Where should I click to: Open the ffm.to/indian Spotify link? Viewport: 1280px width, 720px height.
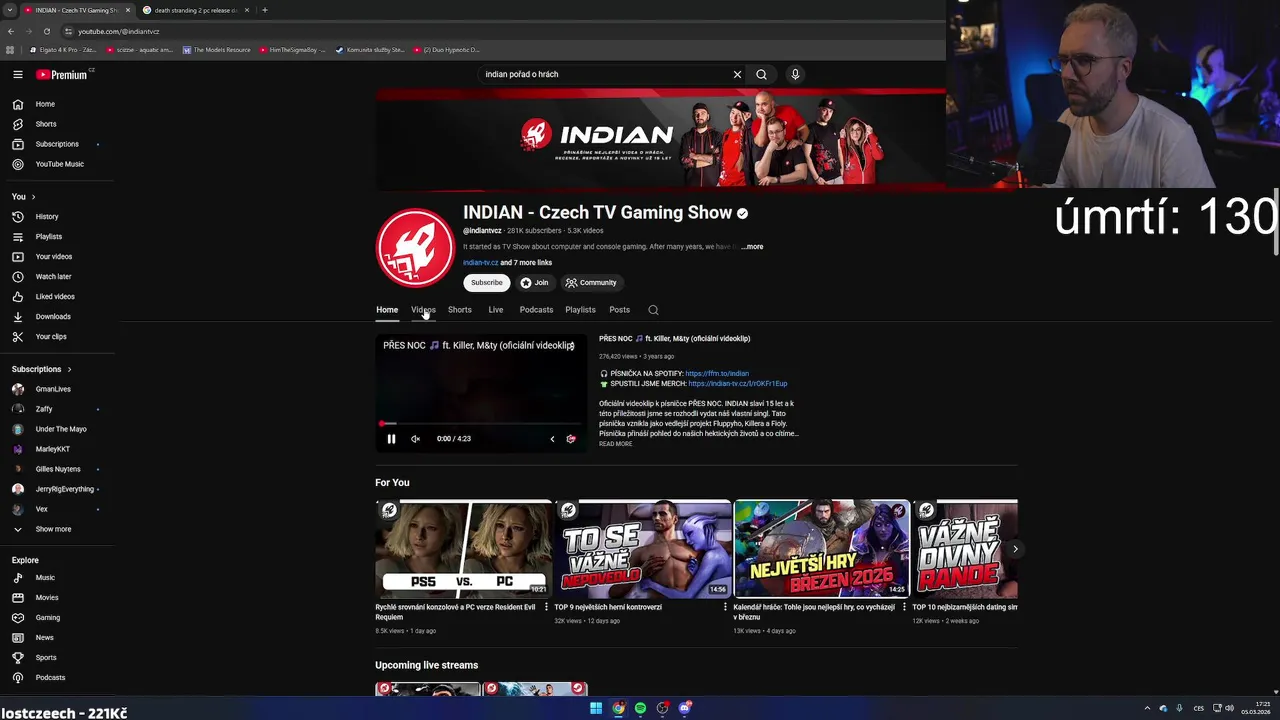[x=717, y=374]
